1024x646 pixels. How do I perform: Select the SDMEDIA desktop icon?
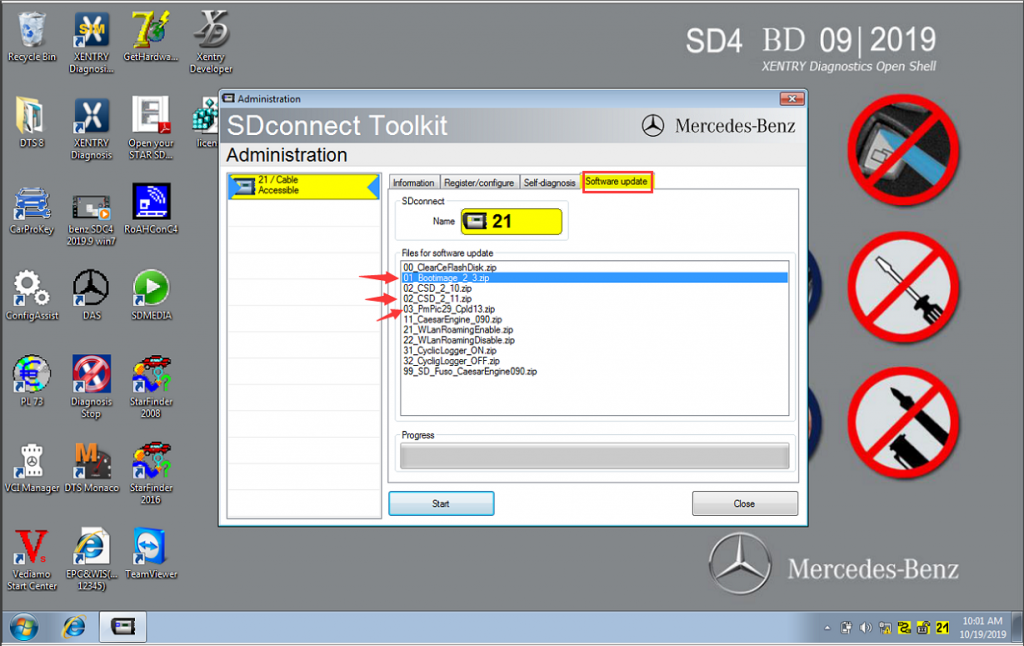pyautogui.click(x=151, y=296)
